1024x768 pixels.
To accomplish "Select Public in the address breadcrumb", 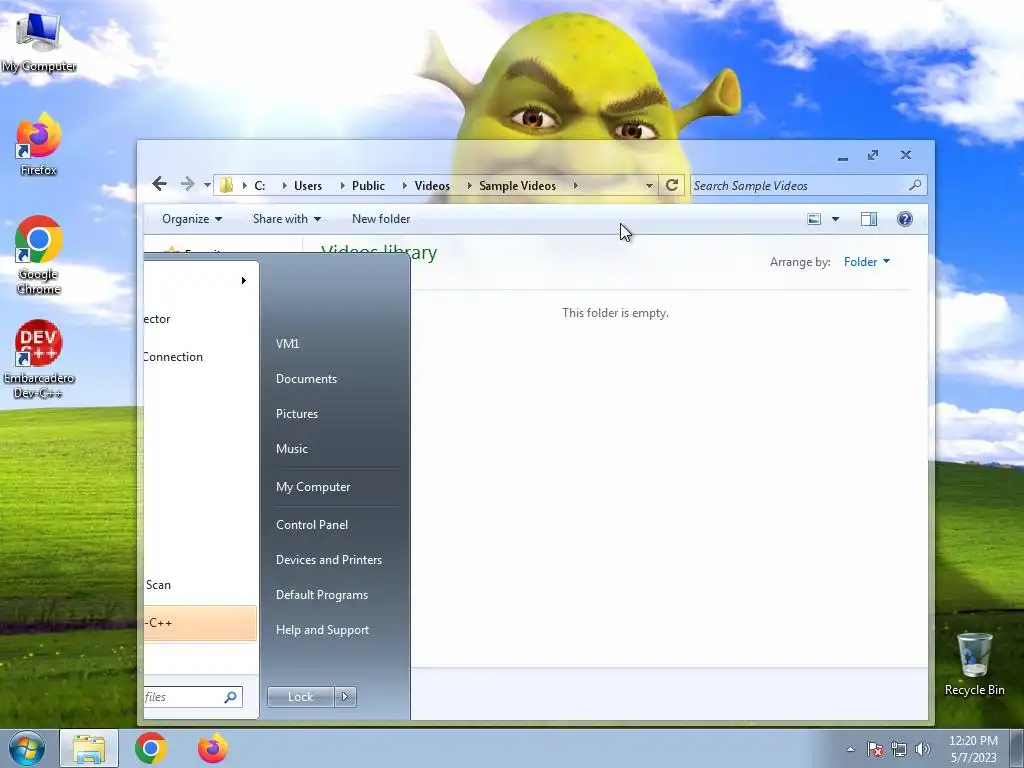I will click(x=368, y=185).
